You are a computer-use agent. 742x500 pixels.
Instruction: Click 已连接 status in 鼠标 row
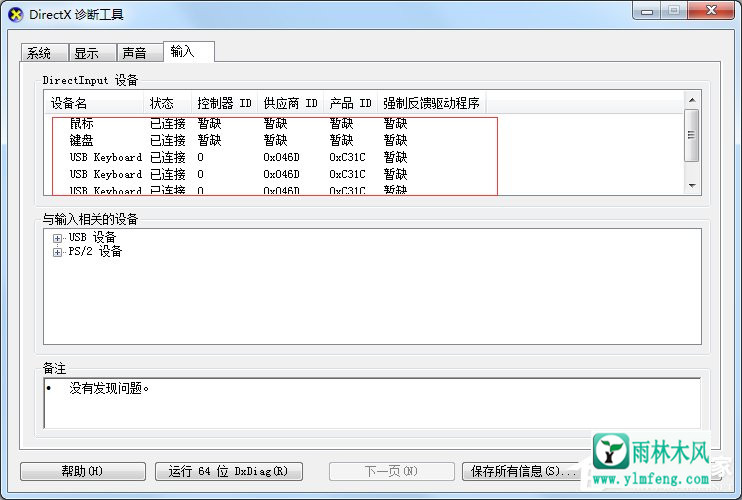click(168, 123)
